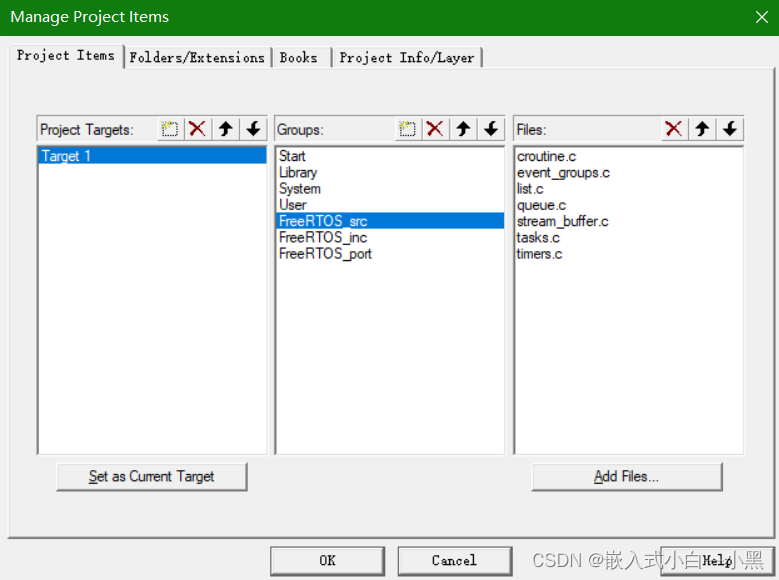Delete the selected project target
Viewport: 779px width, 580px height.
pos(198,129)
